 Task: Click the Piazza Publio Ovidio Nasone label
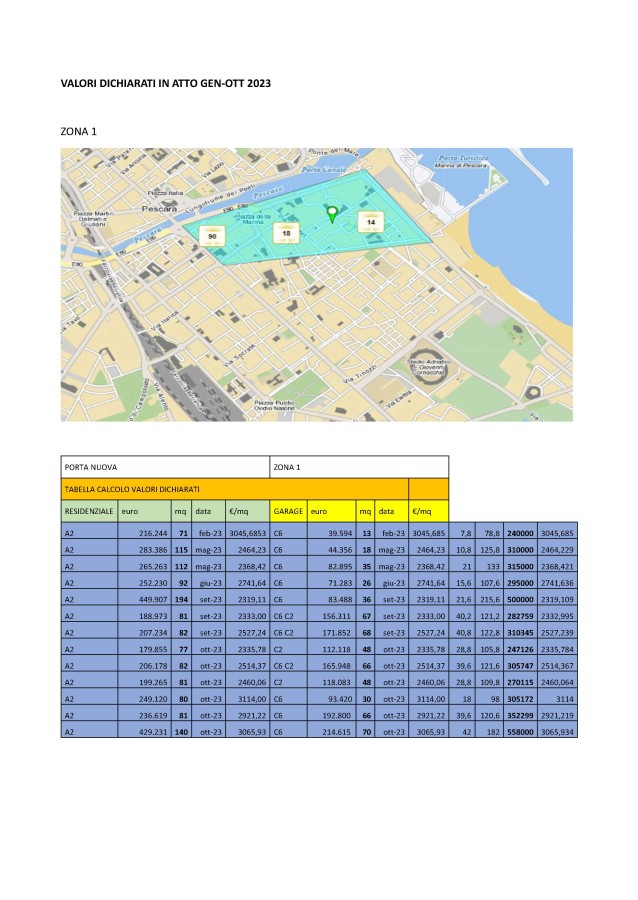point(274,405)
